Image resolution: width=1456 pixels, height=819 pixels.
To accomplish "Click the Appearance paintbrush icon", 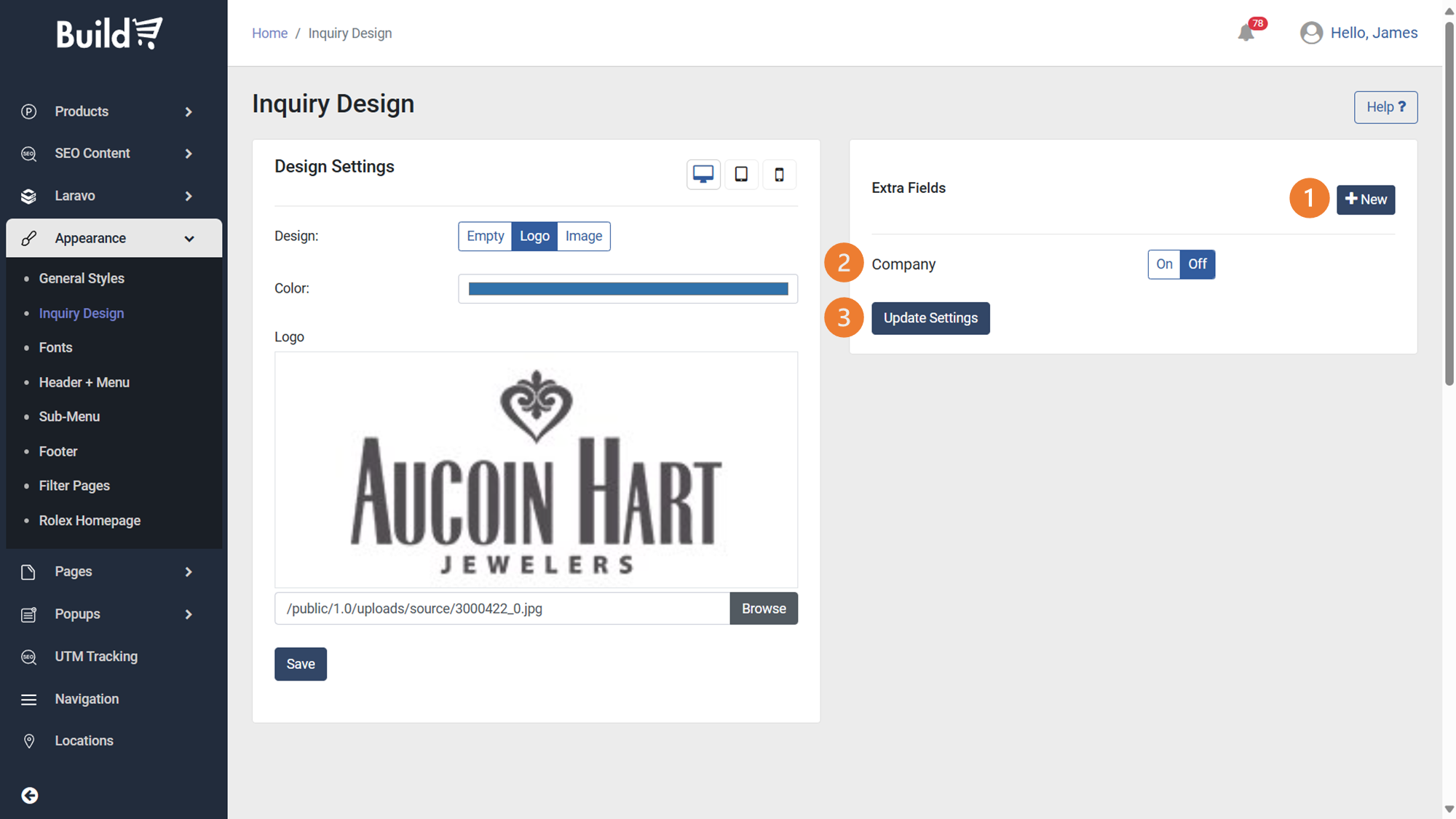I will click(x=29, y=238).
